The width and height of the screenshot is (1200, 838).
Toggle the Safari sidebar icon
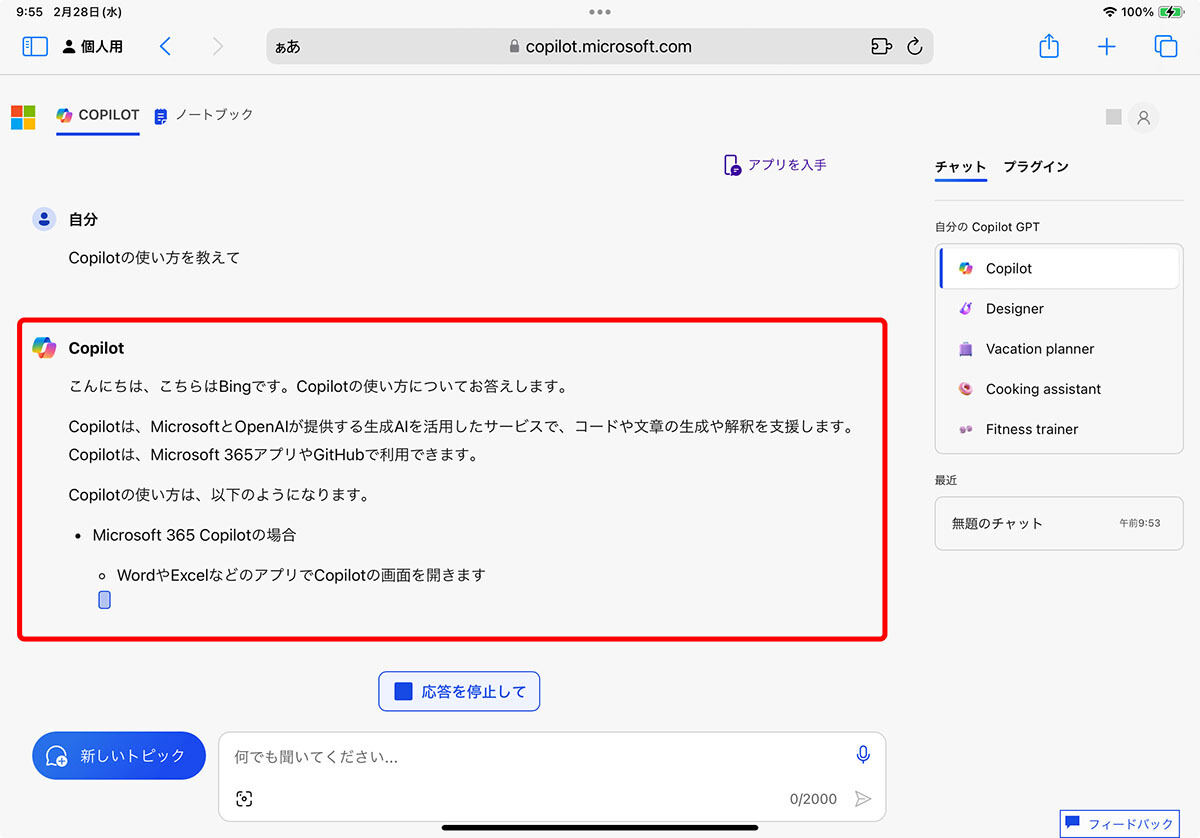click(35, 46)
